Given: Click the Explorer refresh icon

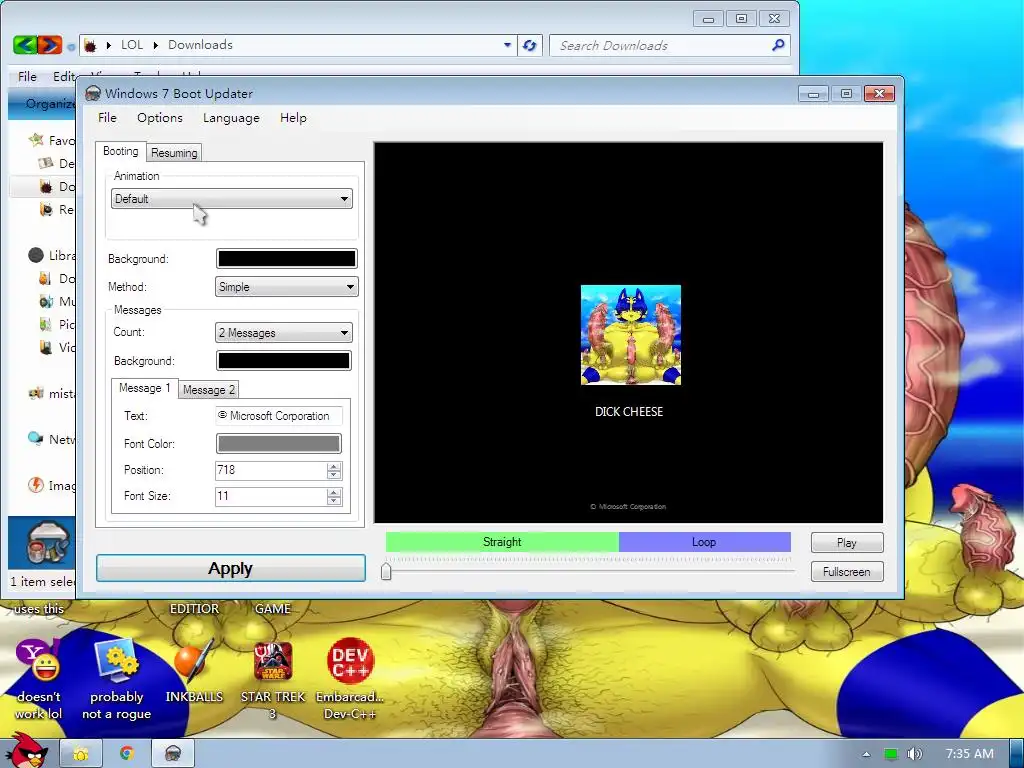Looking at the screenshot, I should [530, 45].
